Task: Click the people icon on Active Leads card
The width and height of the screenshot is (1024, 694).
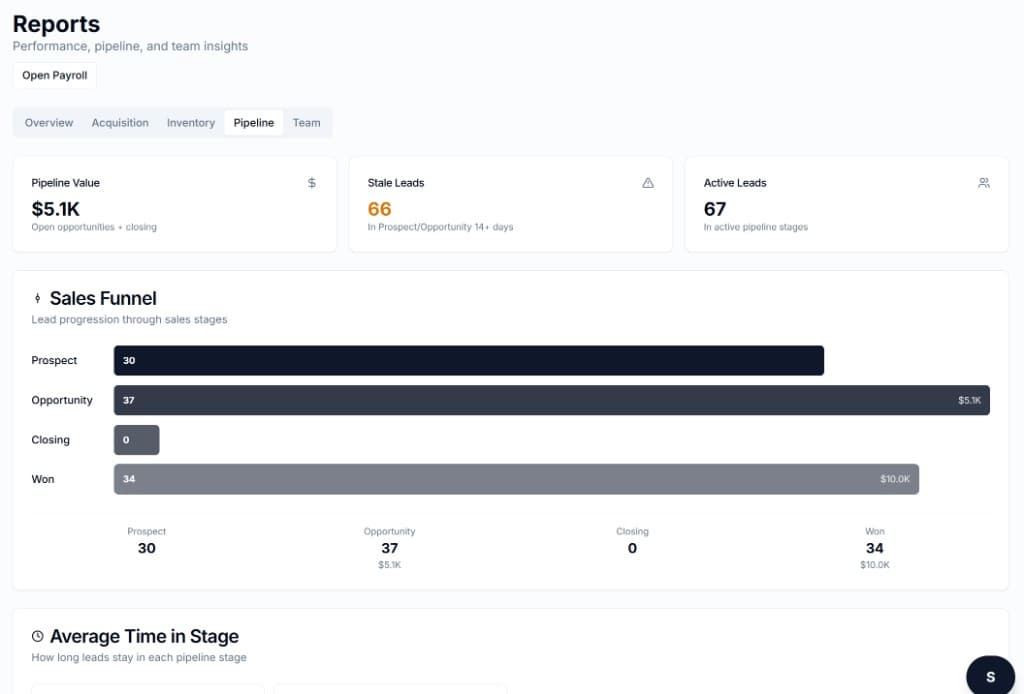Action: tap(984, 183)
